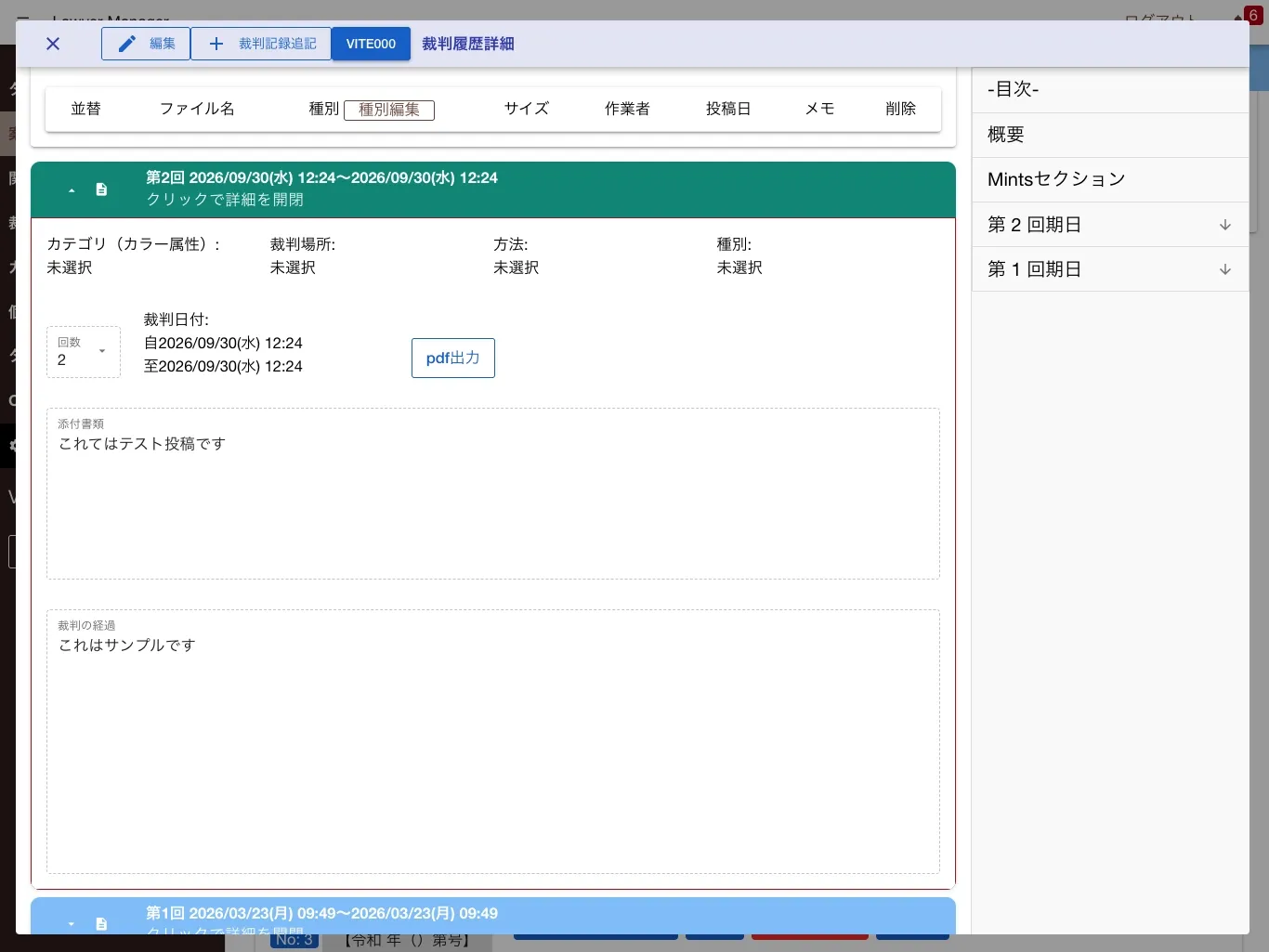Open 概要 in the table of contents
This screenshot has width=1269, height=952.
[1110, 135]
